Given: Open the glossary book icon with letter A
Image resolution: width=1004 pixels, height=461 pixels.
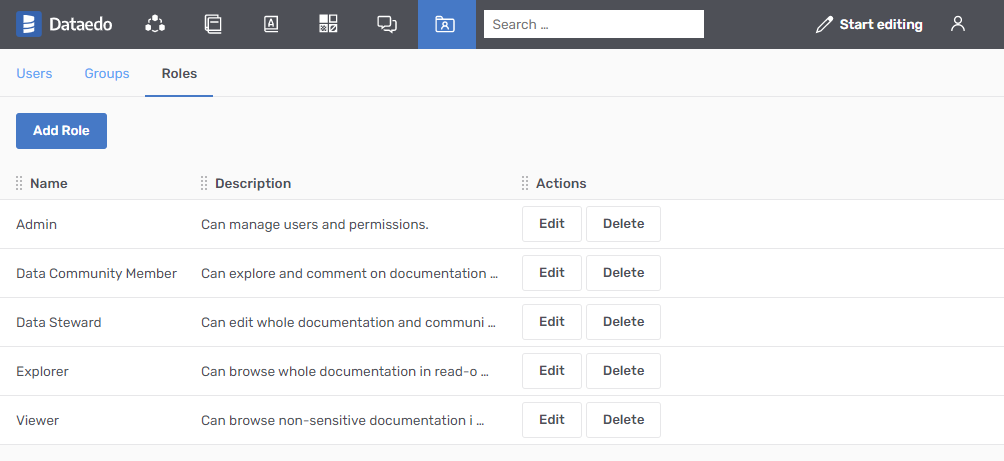Looking at the screenshot, I should coord(270,24).
